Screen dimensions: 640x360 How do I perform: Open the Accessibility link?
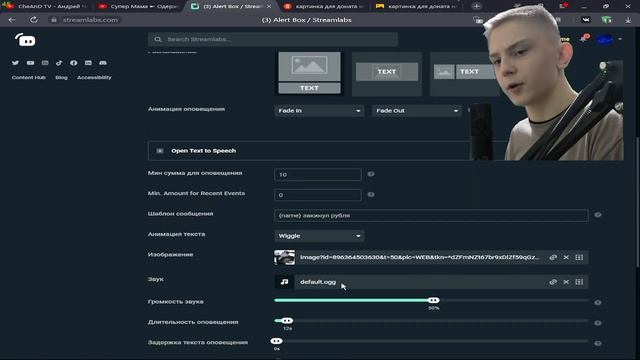click(x=94, y=78)
